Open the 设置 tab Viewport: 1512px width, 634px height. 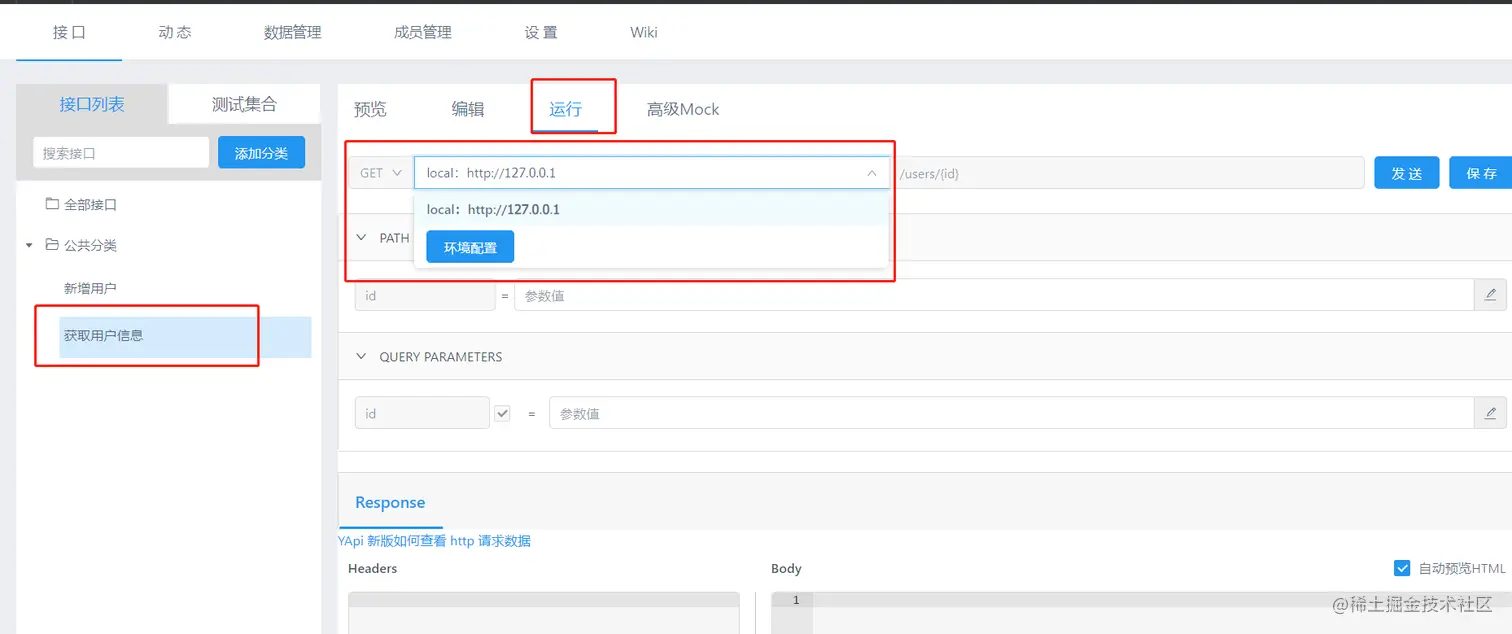pyautogui.click(x=541, y=32)
